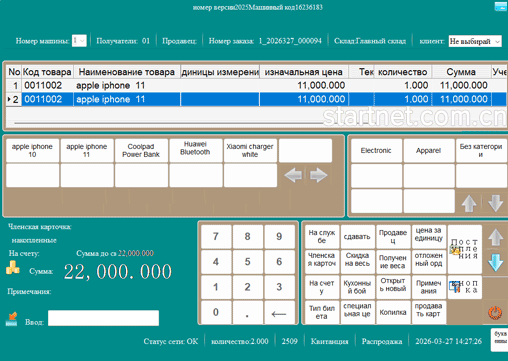Expand the клиент Не выбирай dropdown
Image resolution: width=508 pixels, height=361 pixels.
(x=475, y=41)
